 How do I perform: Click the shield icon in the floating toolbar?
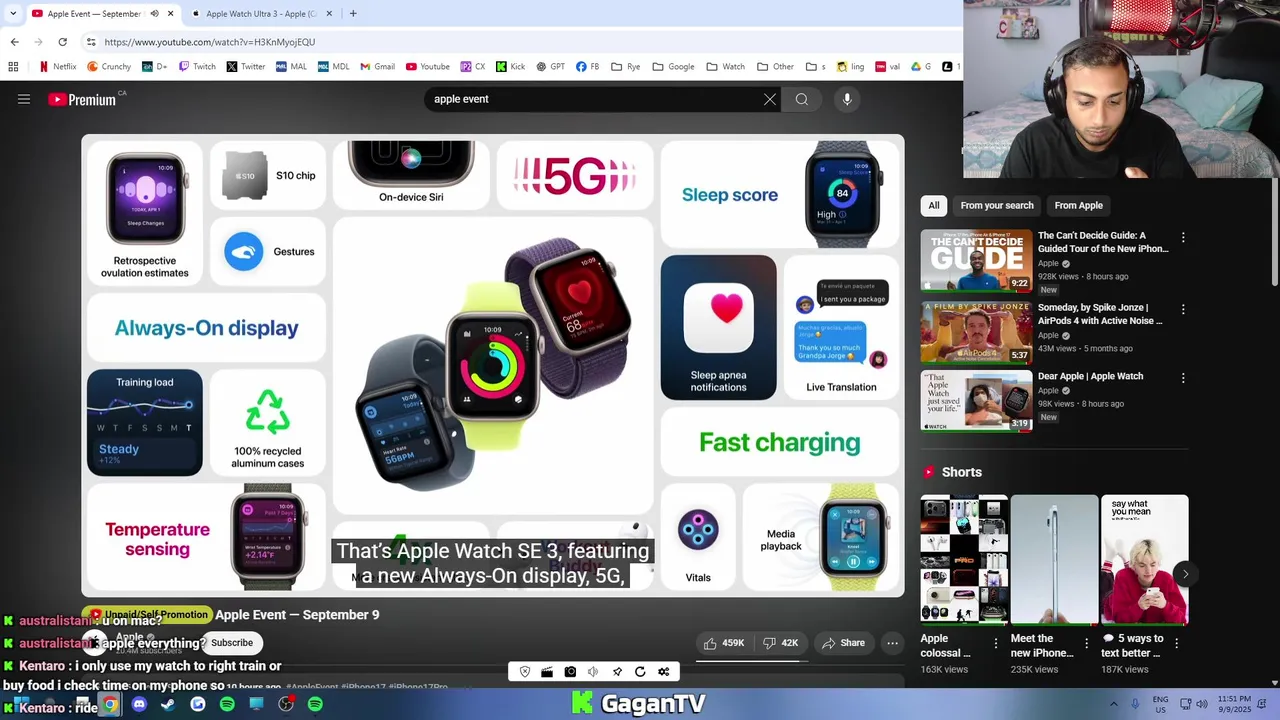pyautogui.click(x=525, y=672)
